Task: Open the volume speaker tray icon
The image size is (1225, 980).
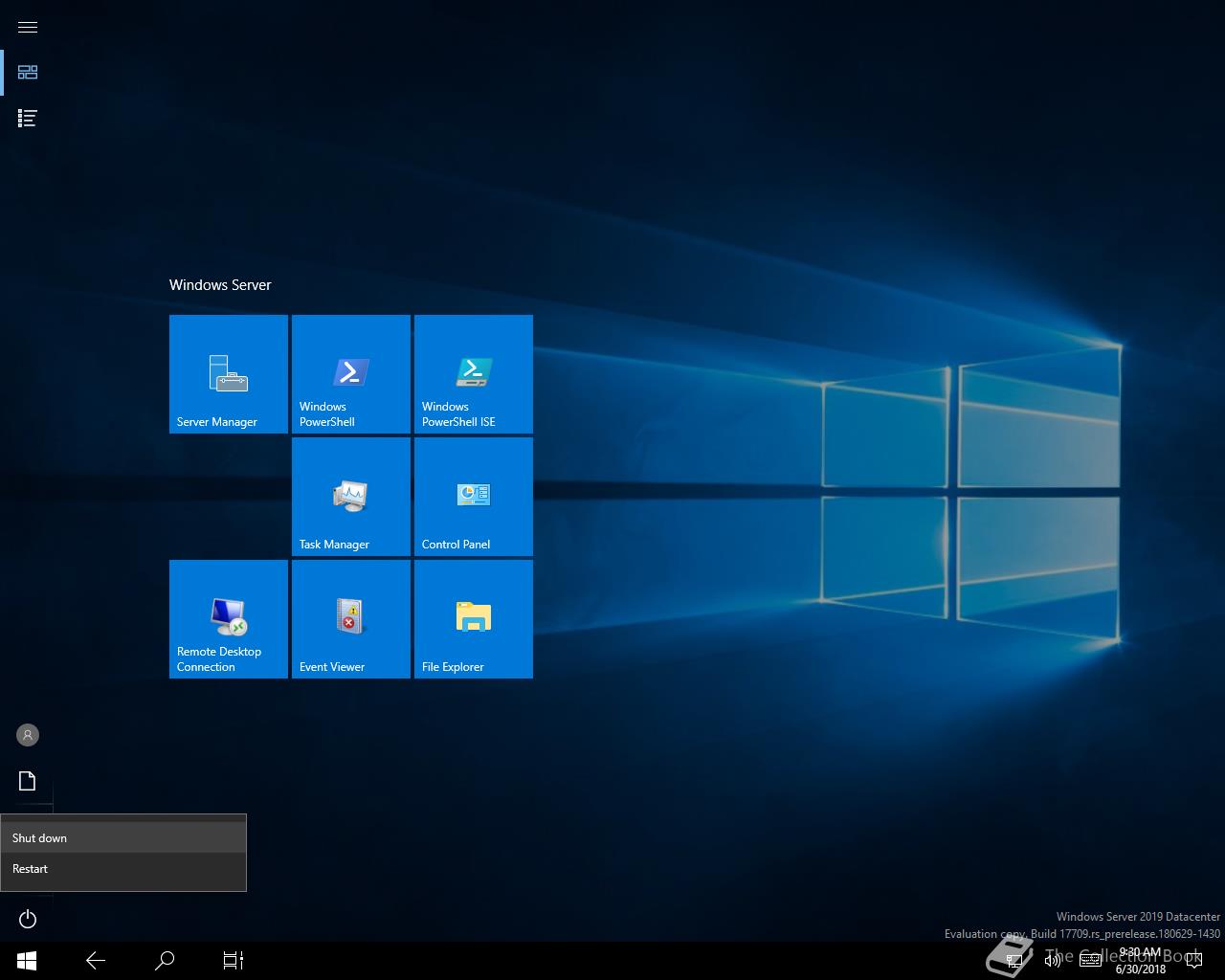Action: click(1053, 960)
